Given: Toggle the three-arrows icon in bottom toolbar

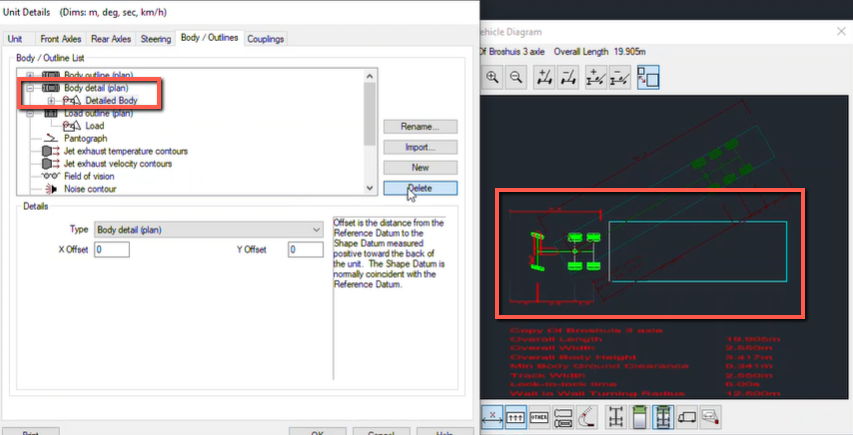Looking at the screenshot, I should click(x=515, y=417).
